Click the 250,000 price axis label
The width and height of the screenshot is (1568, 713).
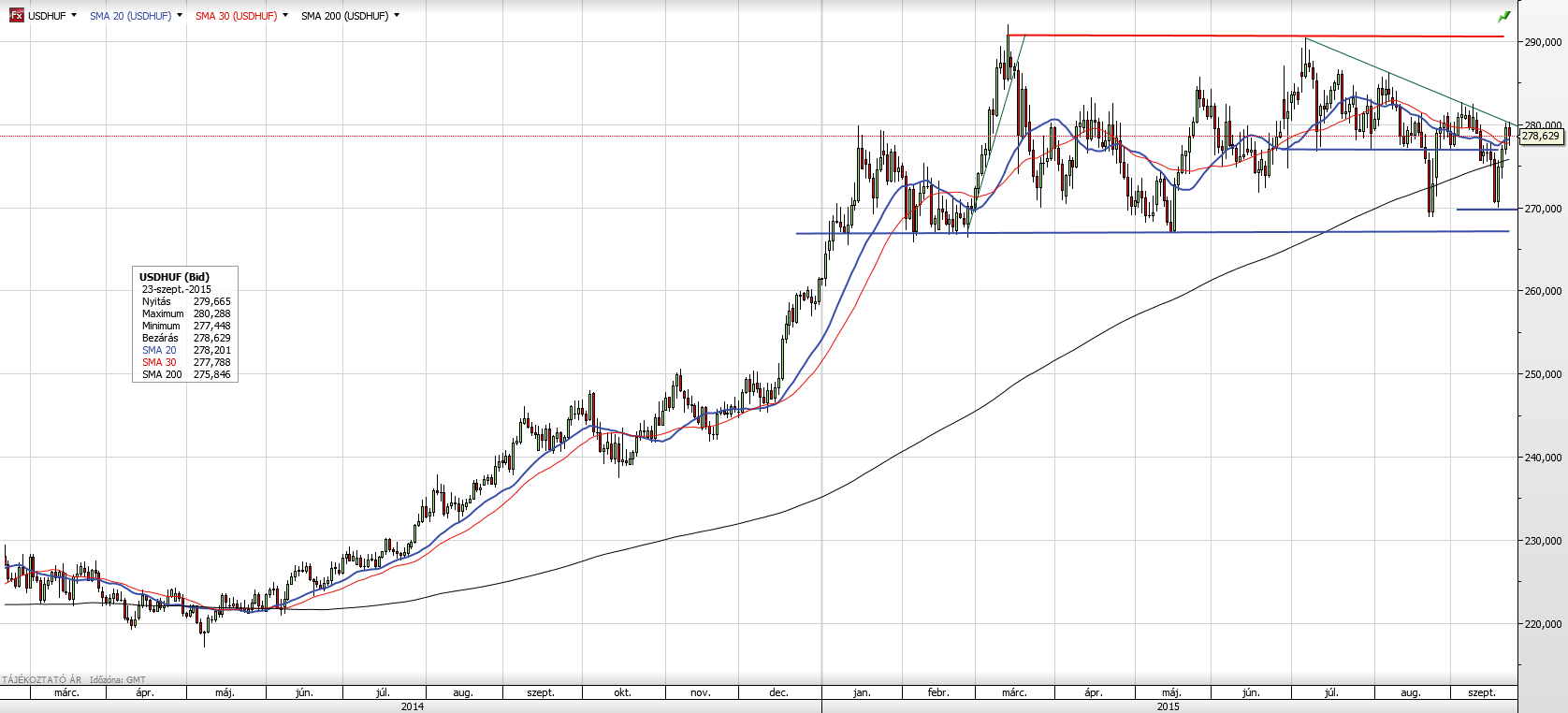click(x=1543, y=374)
